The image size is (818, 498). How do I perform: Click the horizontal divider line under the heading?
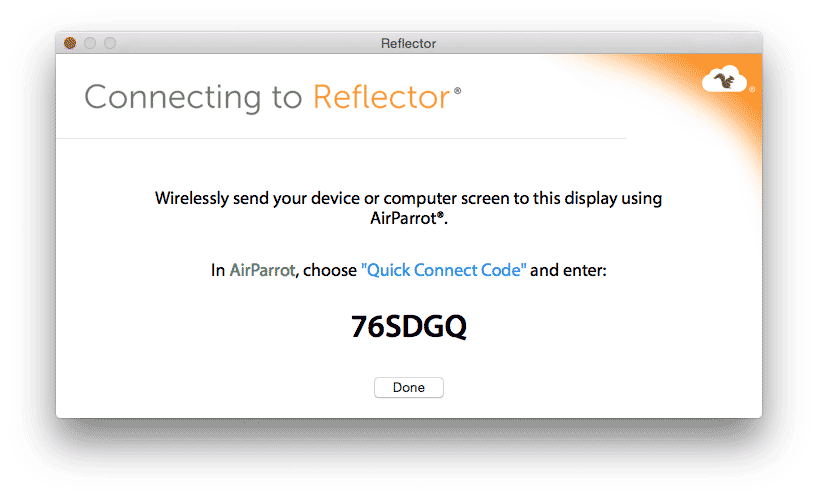340,138
